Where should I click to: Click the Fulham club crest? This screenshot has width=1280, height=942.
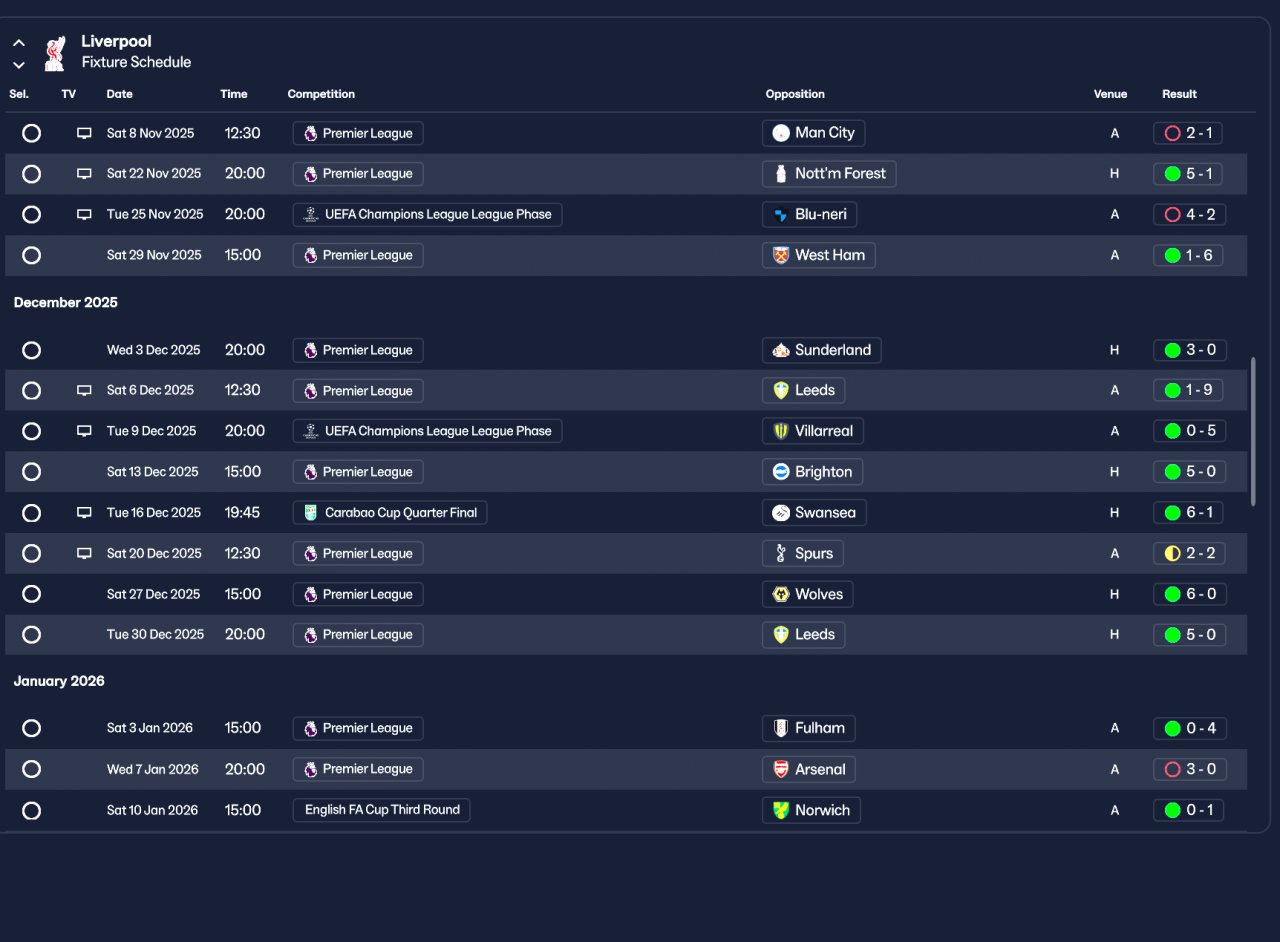[x=781, y=728]
